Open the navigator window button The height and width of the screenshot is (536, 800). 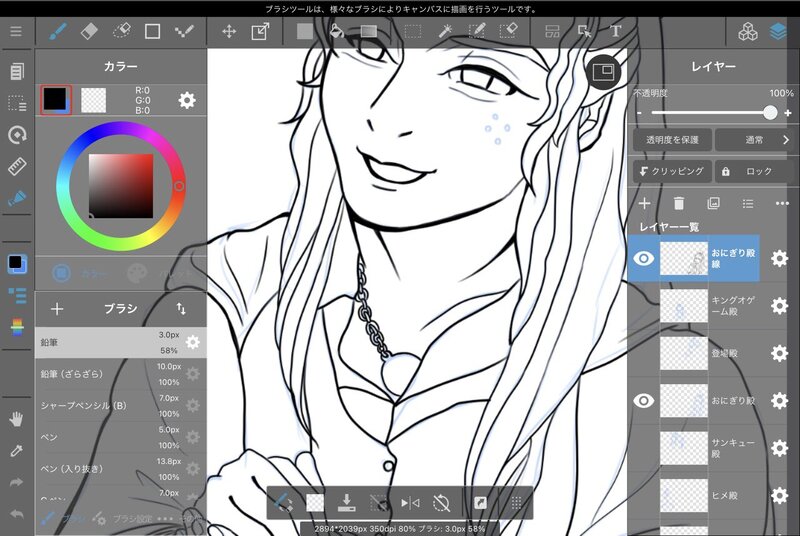(x=603, y=71)
